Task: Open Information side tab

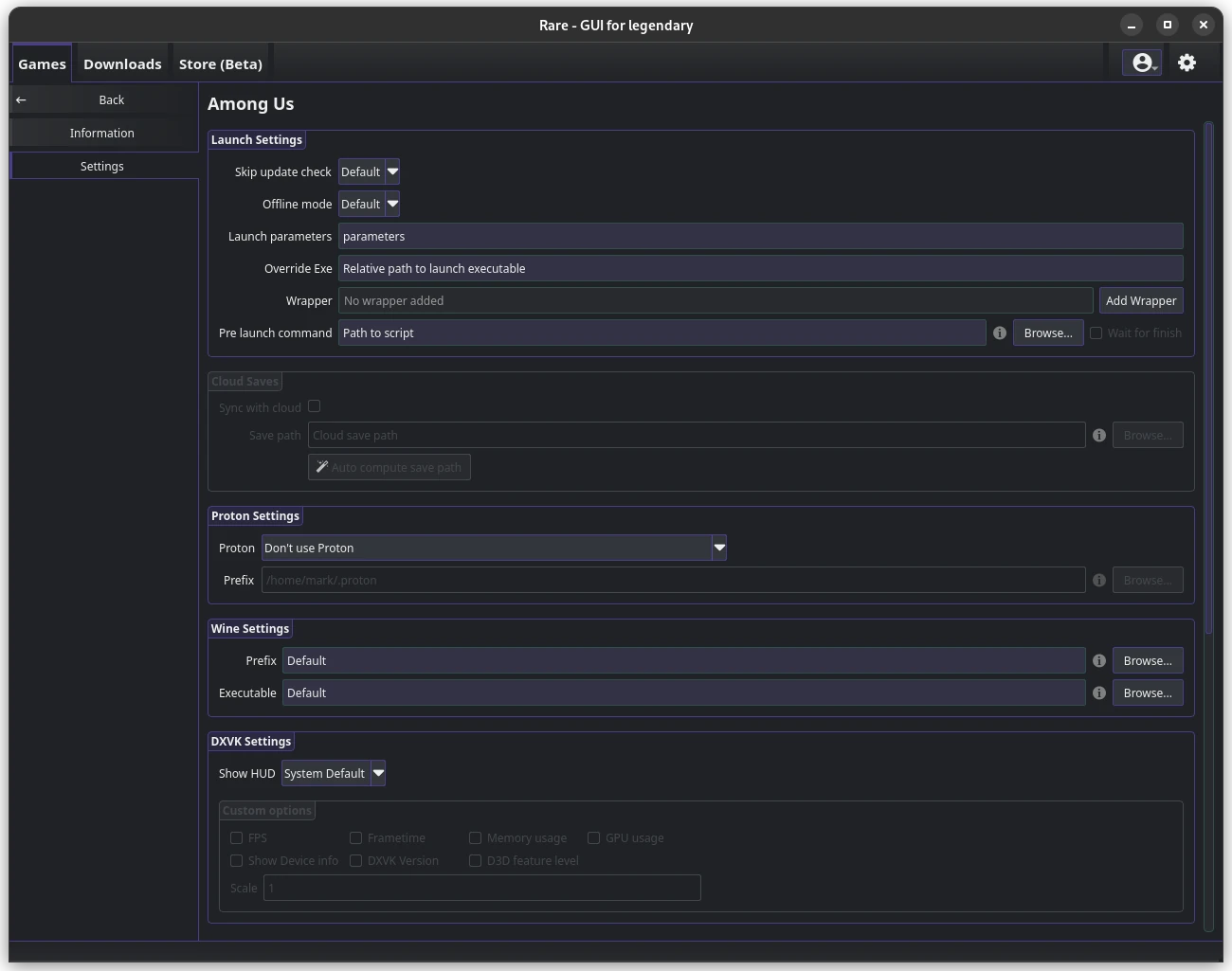Action: coord(102,133)
